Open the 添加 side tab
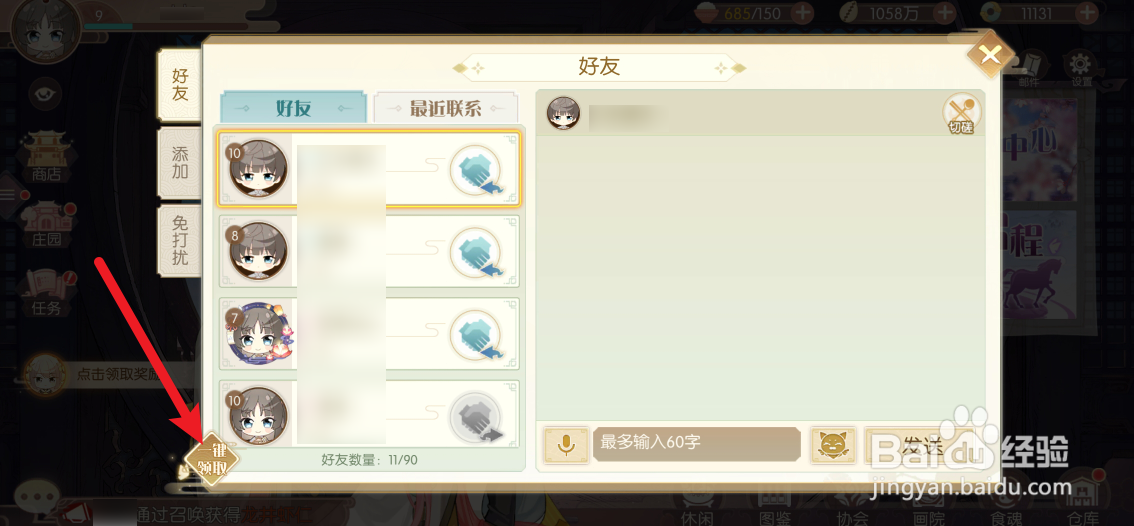This screenshot has height=526, width=1134. coord(180,163)
